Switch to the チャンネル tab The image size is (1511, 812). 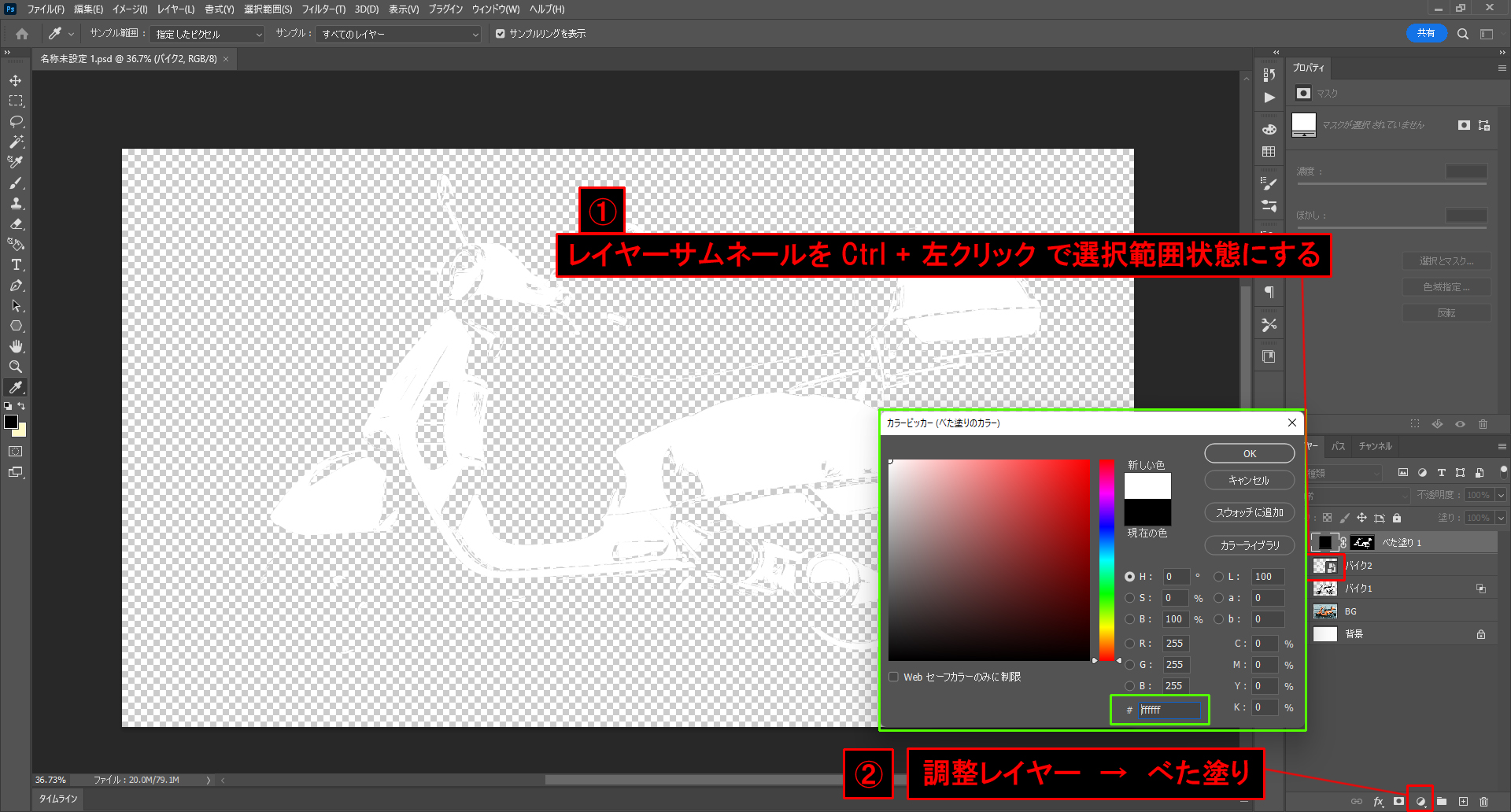click(1375, 446)
